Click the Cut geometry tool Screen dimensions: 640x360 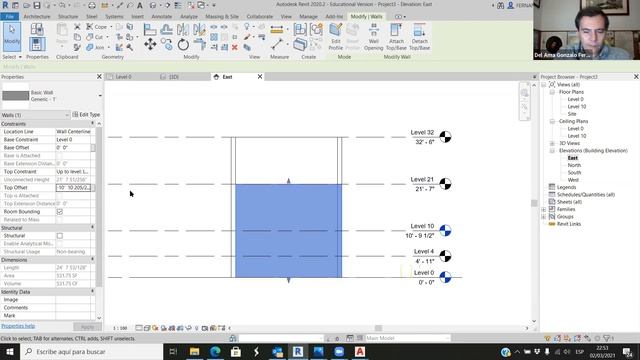pyautogui.click(x=95, y=37)
